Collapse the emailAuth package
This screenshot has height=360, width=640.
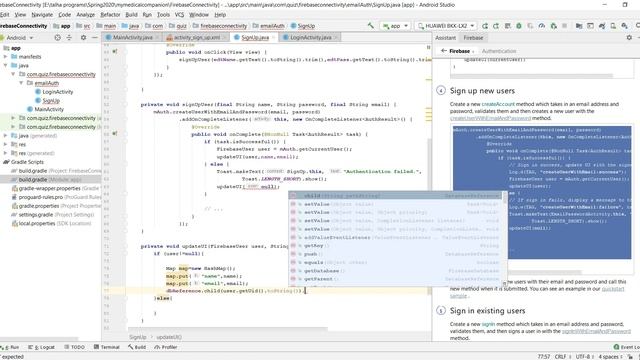point(21,83)
